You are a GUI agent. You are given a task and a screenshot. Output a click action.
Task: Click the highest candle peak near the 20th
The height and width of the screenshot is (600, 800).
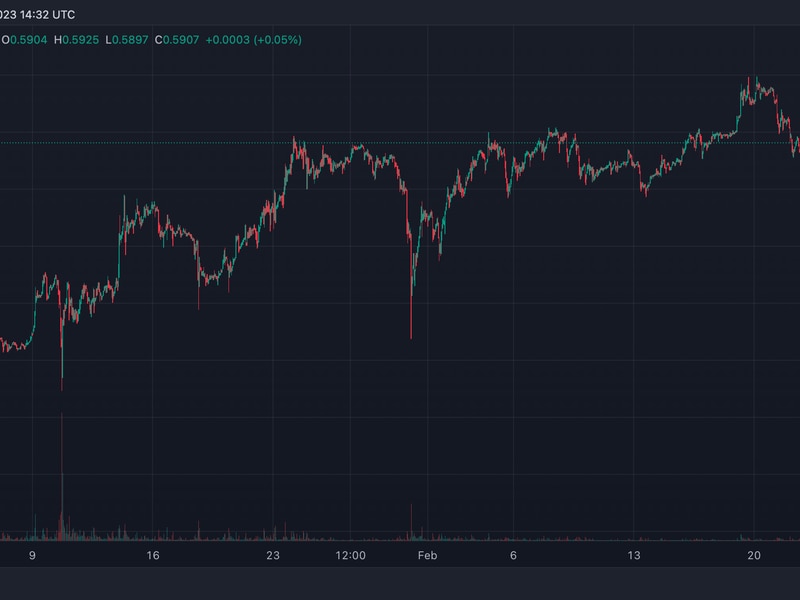(x=757, y=79)
